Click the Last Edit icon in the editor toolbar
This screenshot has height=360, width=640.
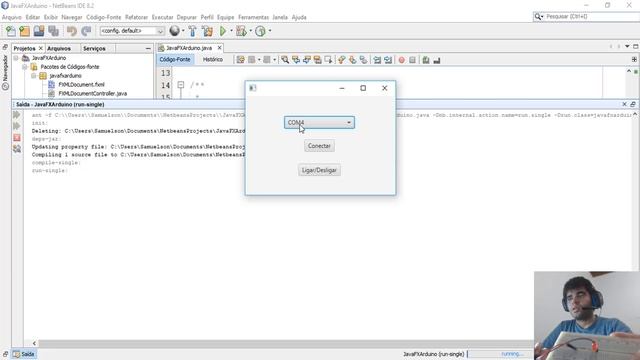(x=240, y=60)
